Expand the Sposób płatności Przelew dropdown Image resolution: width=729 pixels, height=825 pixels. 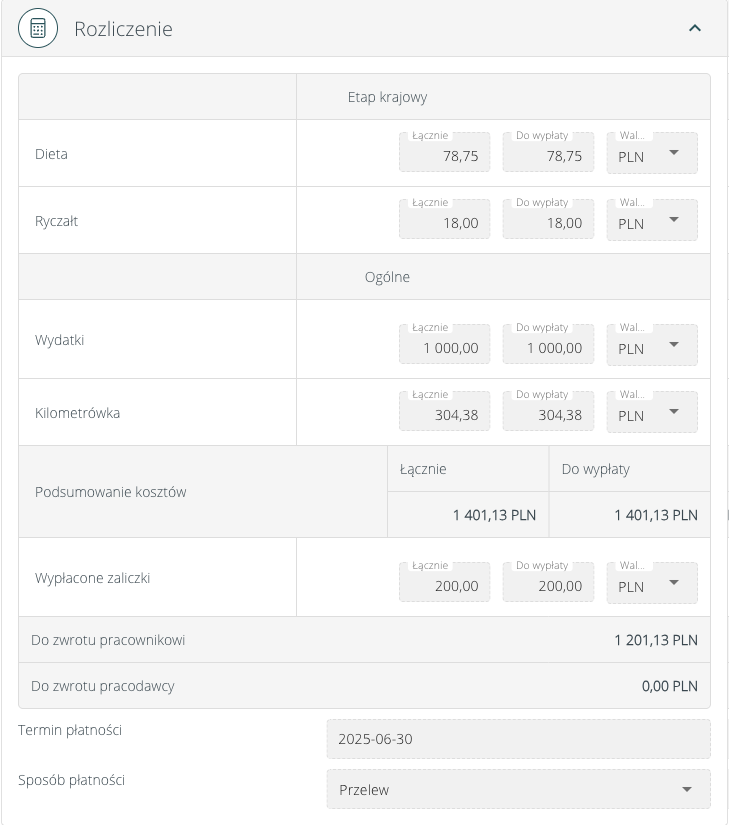click(518, 789)
